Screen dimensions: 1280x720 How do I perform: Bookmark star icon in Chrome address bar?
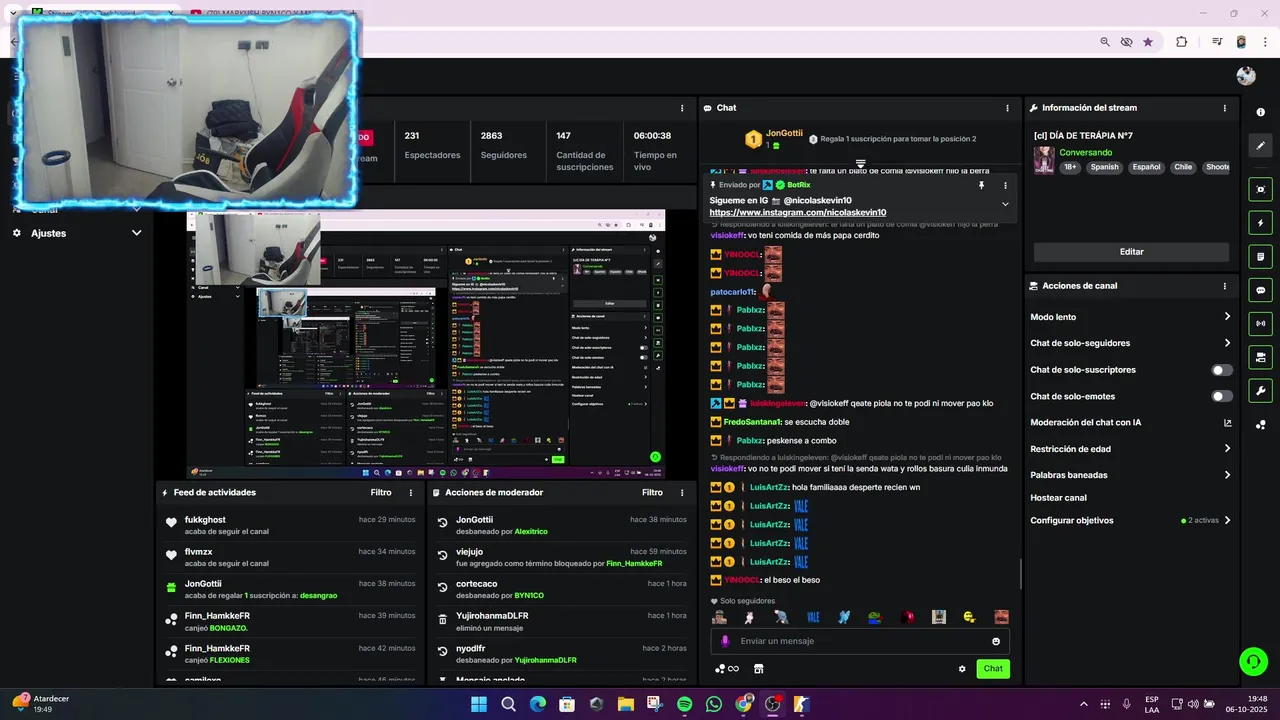[1148, 42]
